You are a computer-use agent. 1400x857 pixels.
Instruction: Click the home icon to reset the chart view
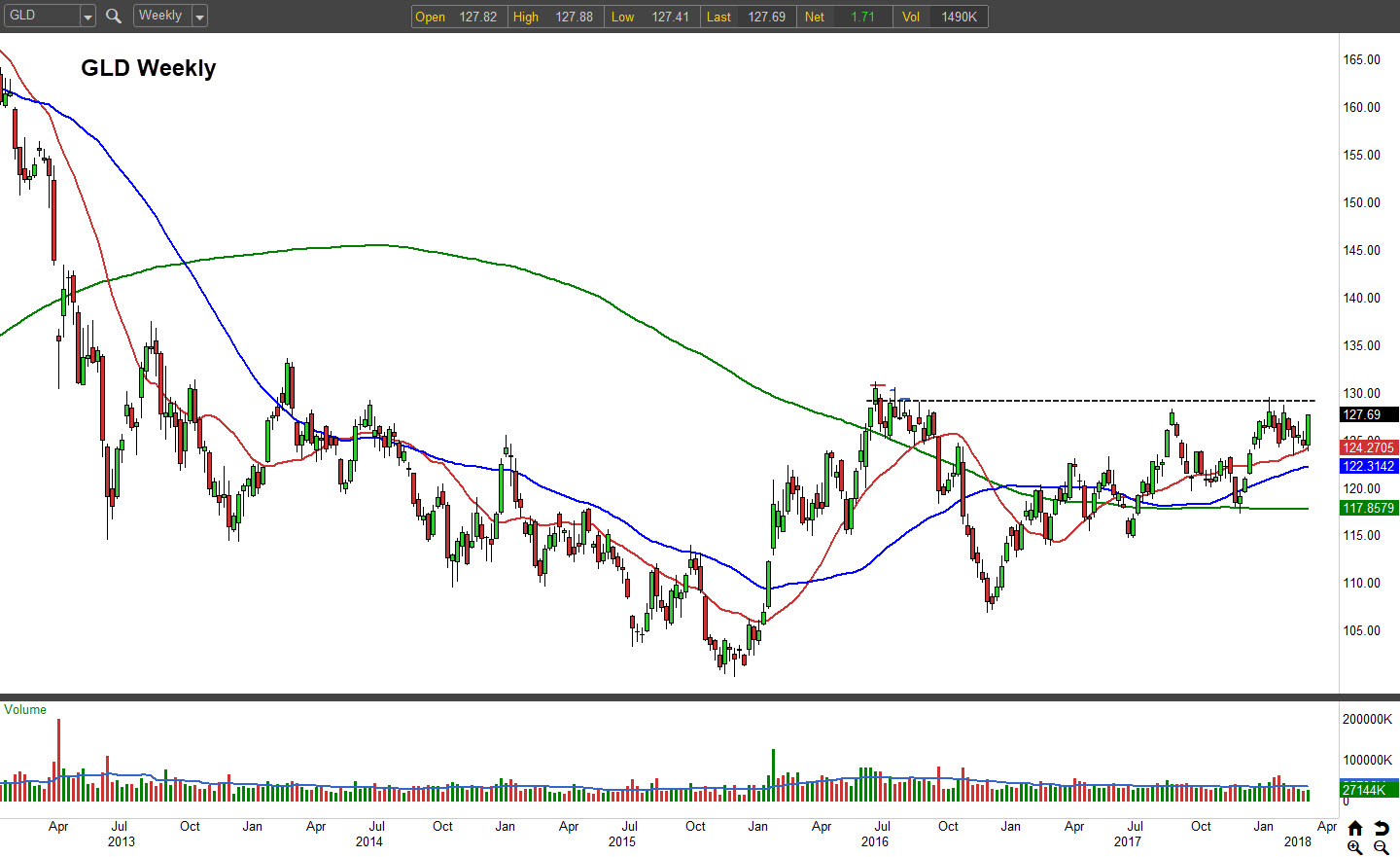point(1355,829)
